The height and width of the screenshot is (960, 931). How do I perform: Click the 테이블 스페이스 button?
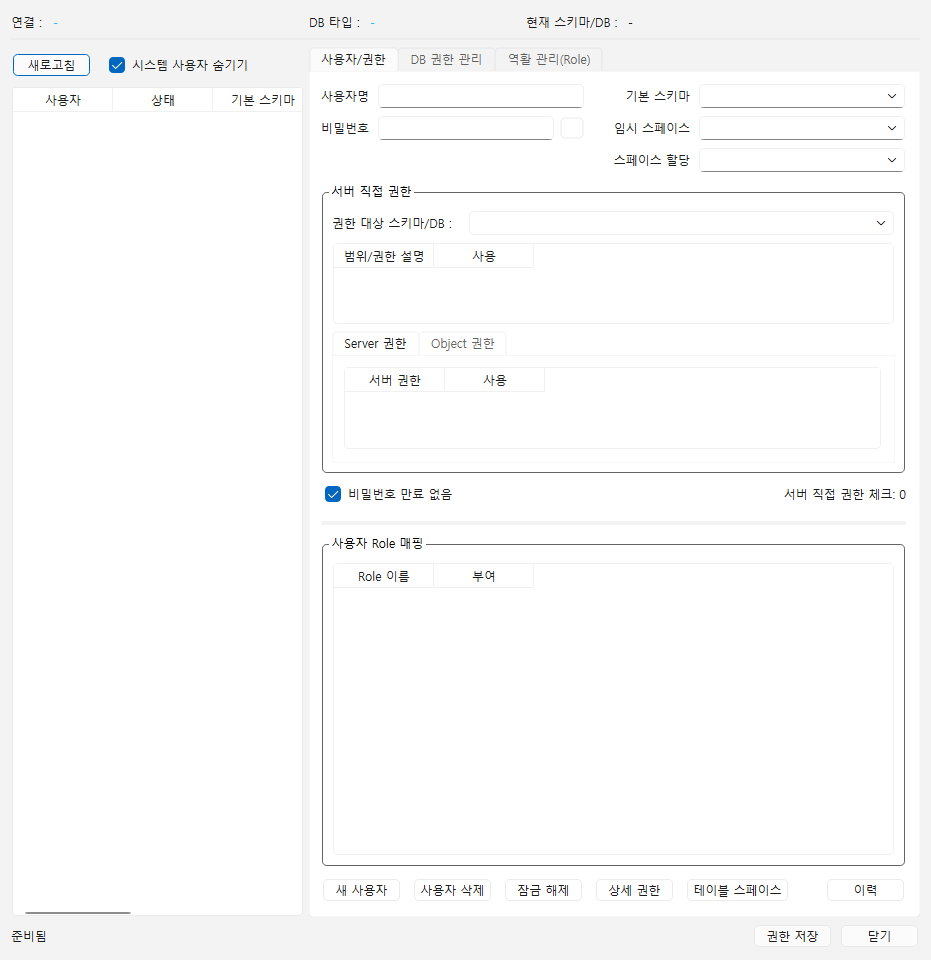(738, 890)
